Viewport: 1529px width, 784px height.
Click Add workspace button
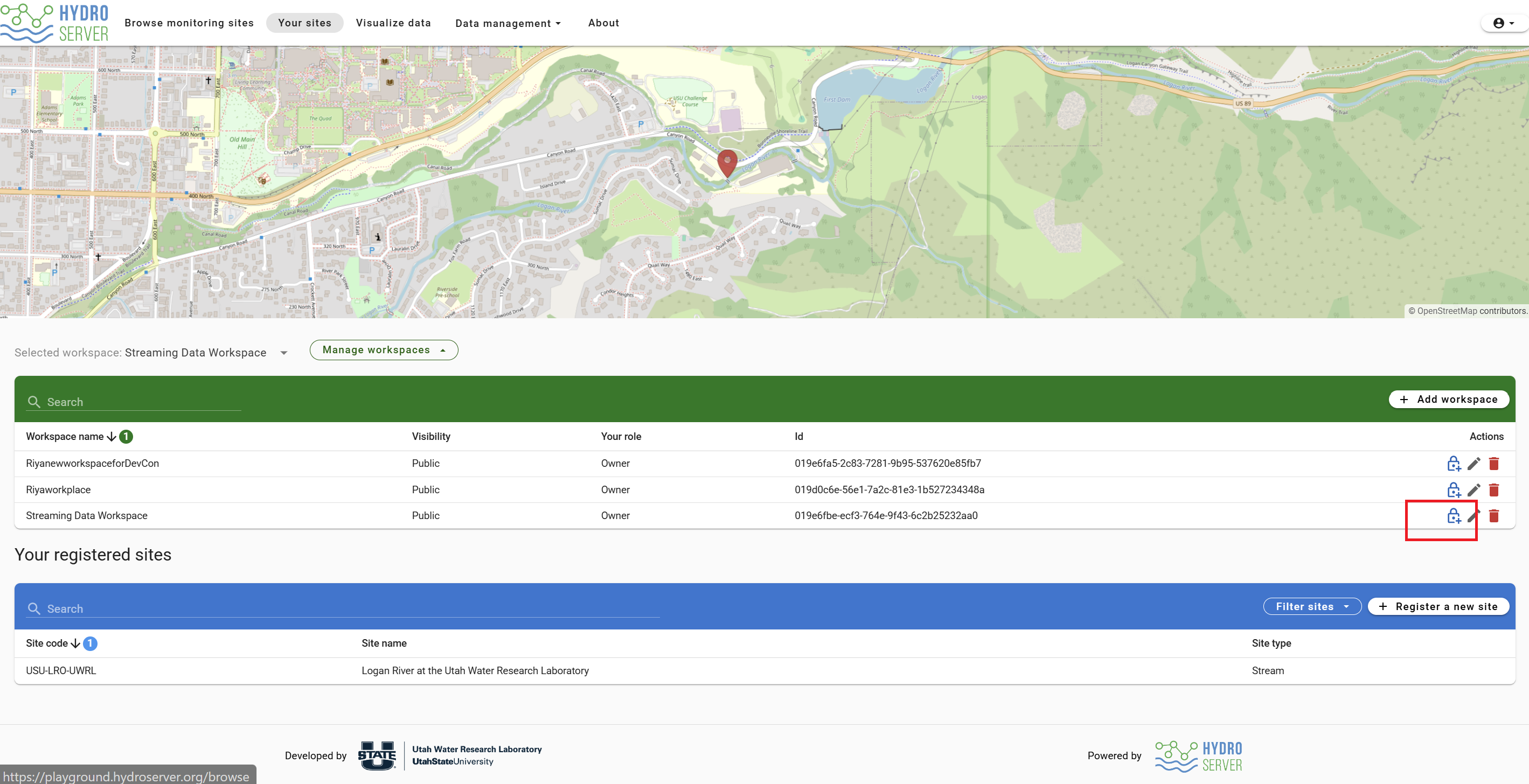[1449, 399]
